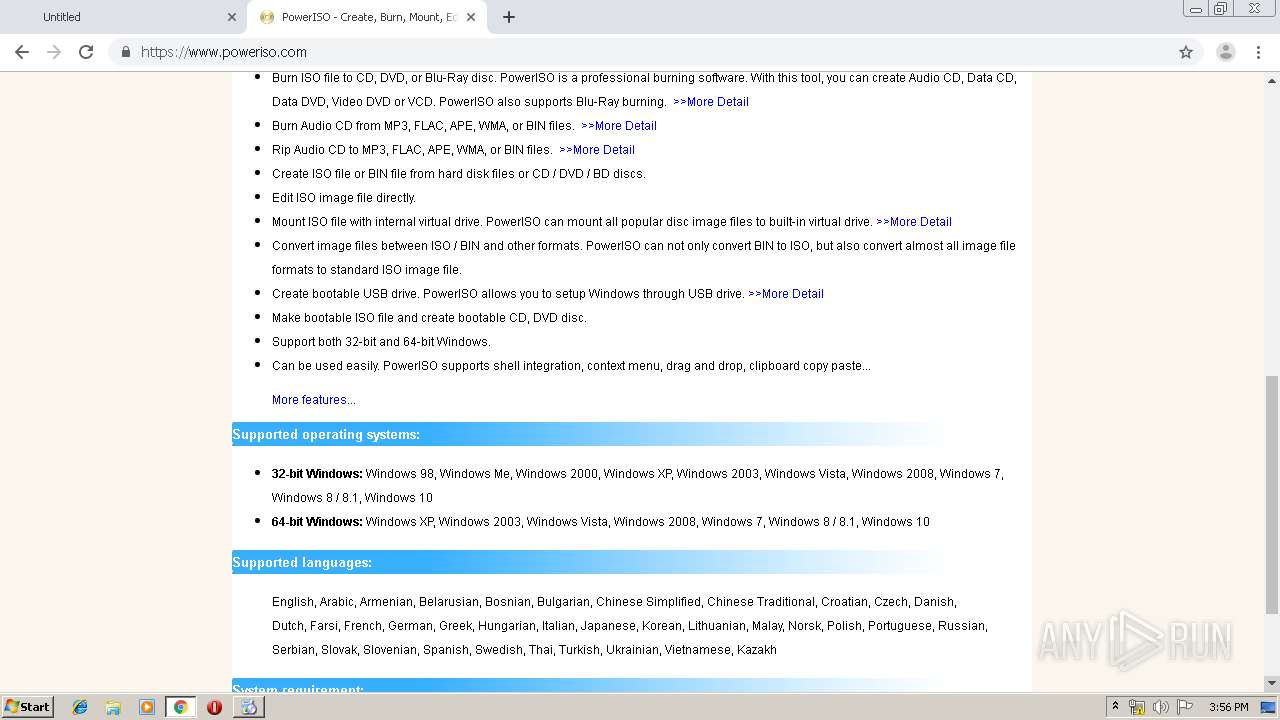Click 'Make bootable ISO file' line
This screenshot has width=1280, height=720.
pos(429,318)
